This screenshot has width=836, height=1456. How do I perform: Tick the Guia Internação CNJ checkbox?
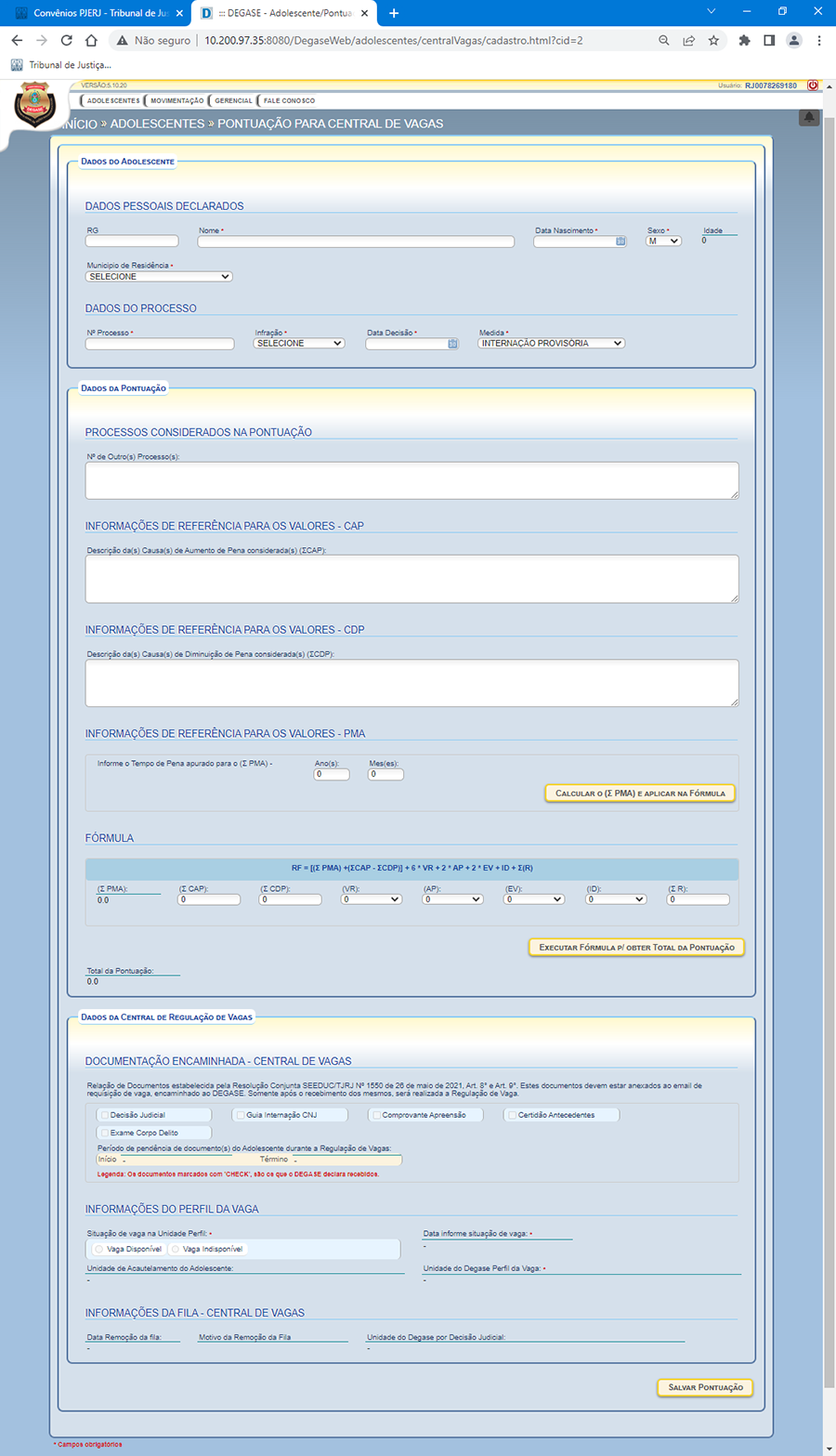241,1115
